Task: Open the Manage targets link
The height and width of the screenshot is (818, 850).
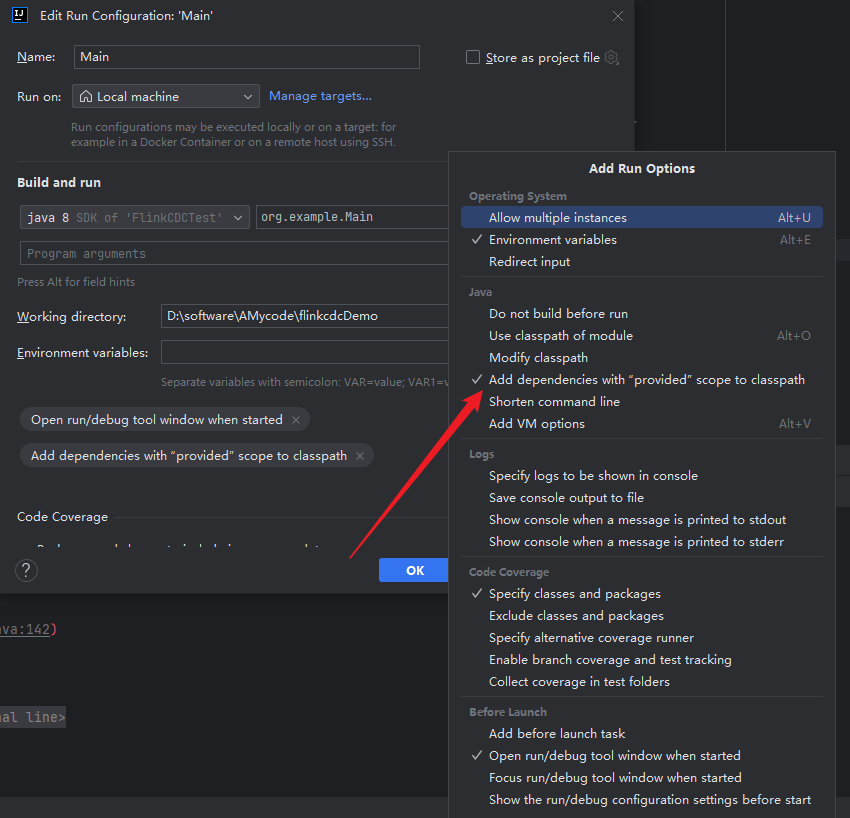Action: (320, 96)
